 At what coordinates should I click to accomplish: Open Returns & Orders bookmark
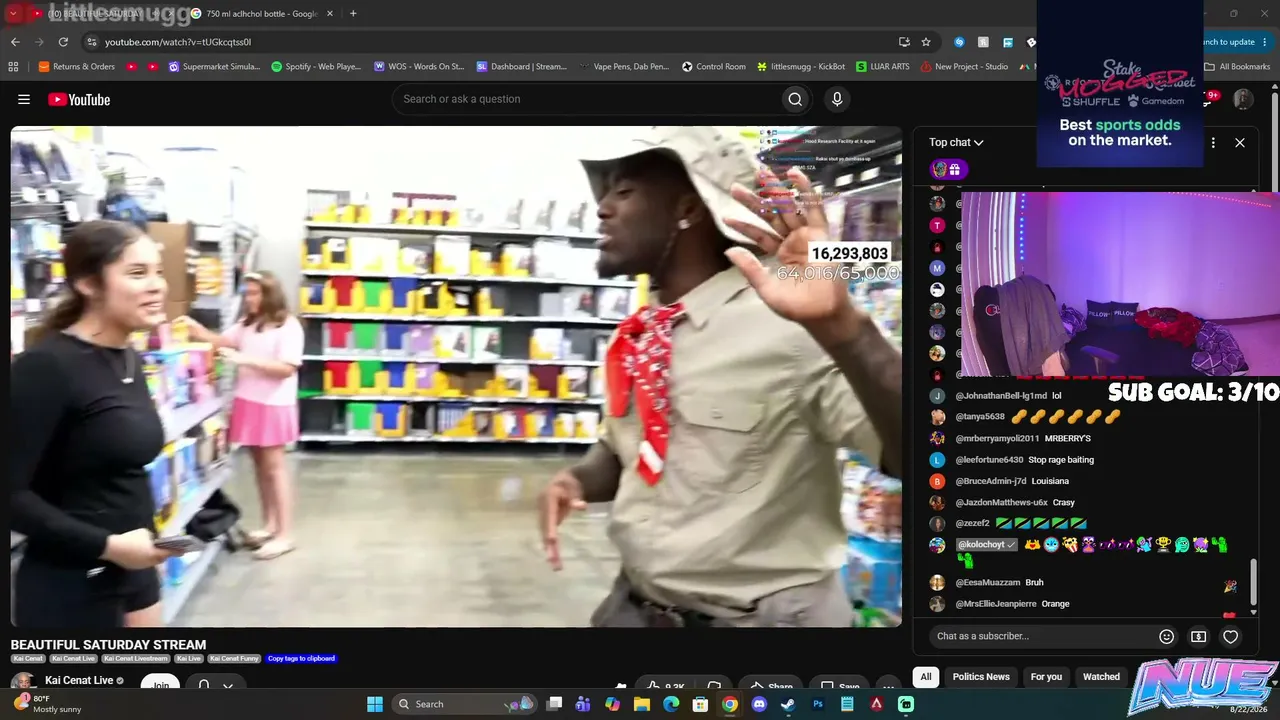point(77,67)
